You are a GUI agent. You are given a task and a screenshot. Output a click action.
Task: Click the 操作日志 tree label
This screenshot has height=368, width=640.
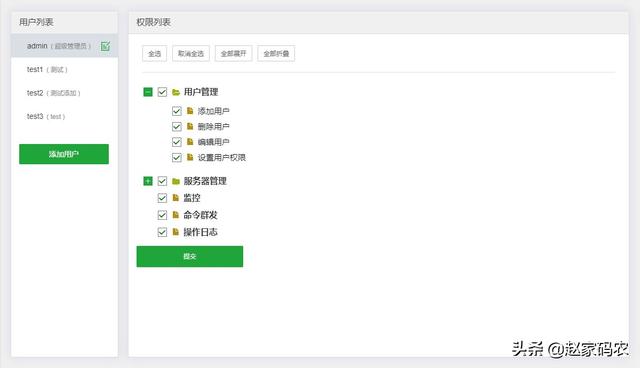200,232
